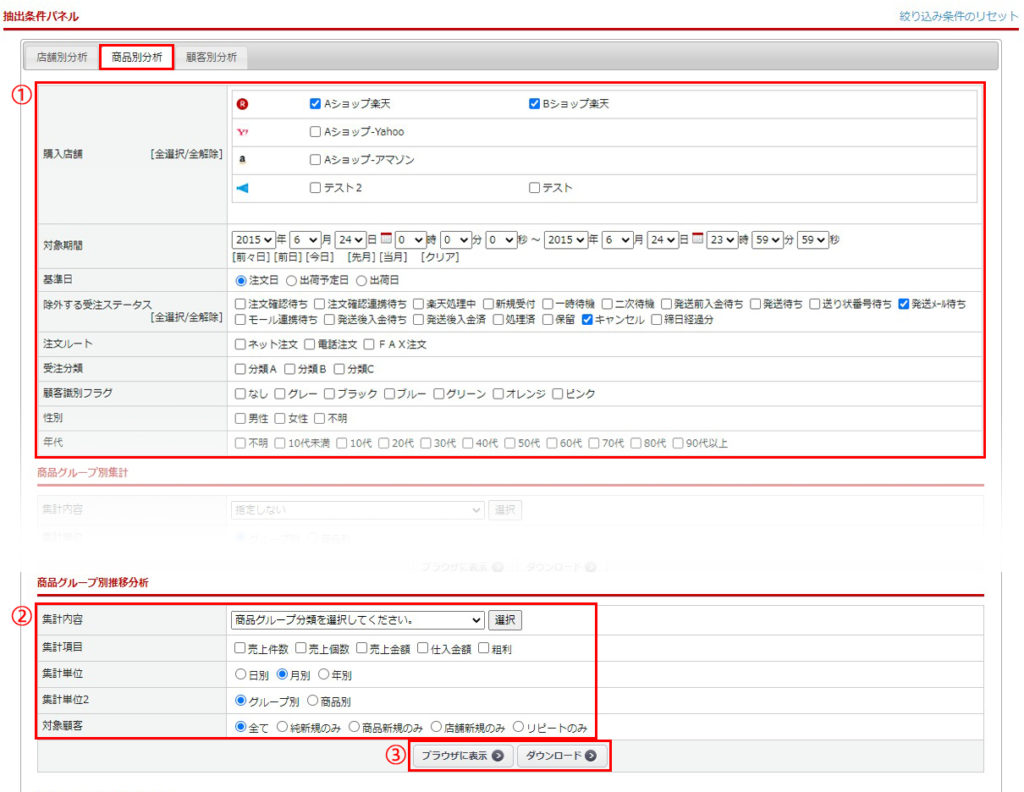Click the Yahoo store icon
1024x792 pixels.
coord(242,132)
